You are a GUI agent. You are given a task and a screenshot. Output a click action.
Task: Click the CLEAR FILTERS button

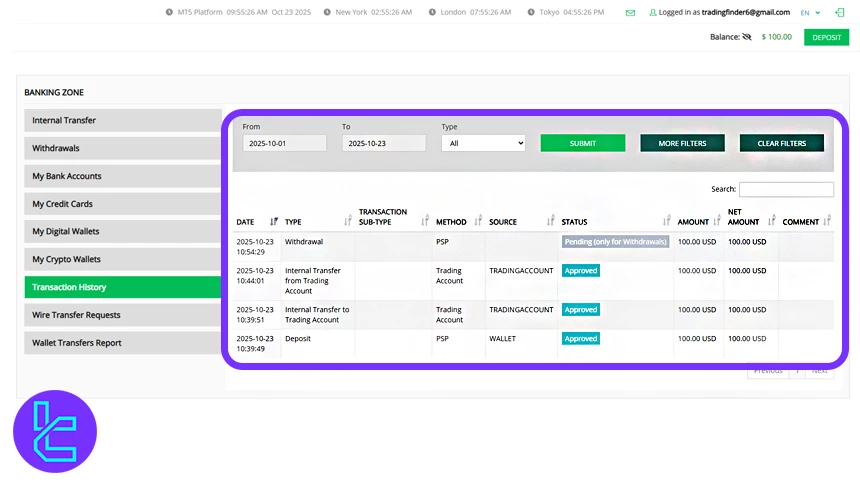point(782,143)
